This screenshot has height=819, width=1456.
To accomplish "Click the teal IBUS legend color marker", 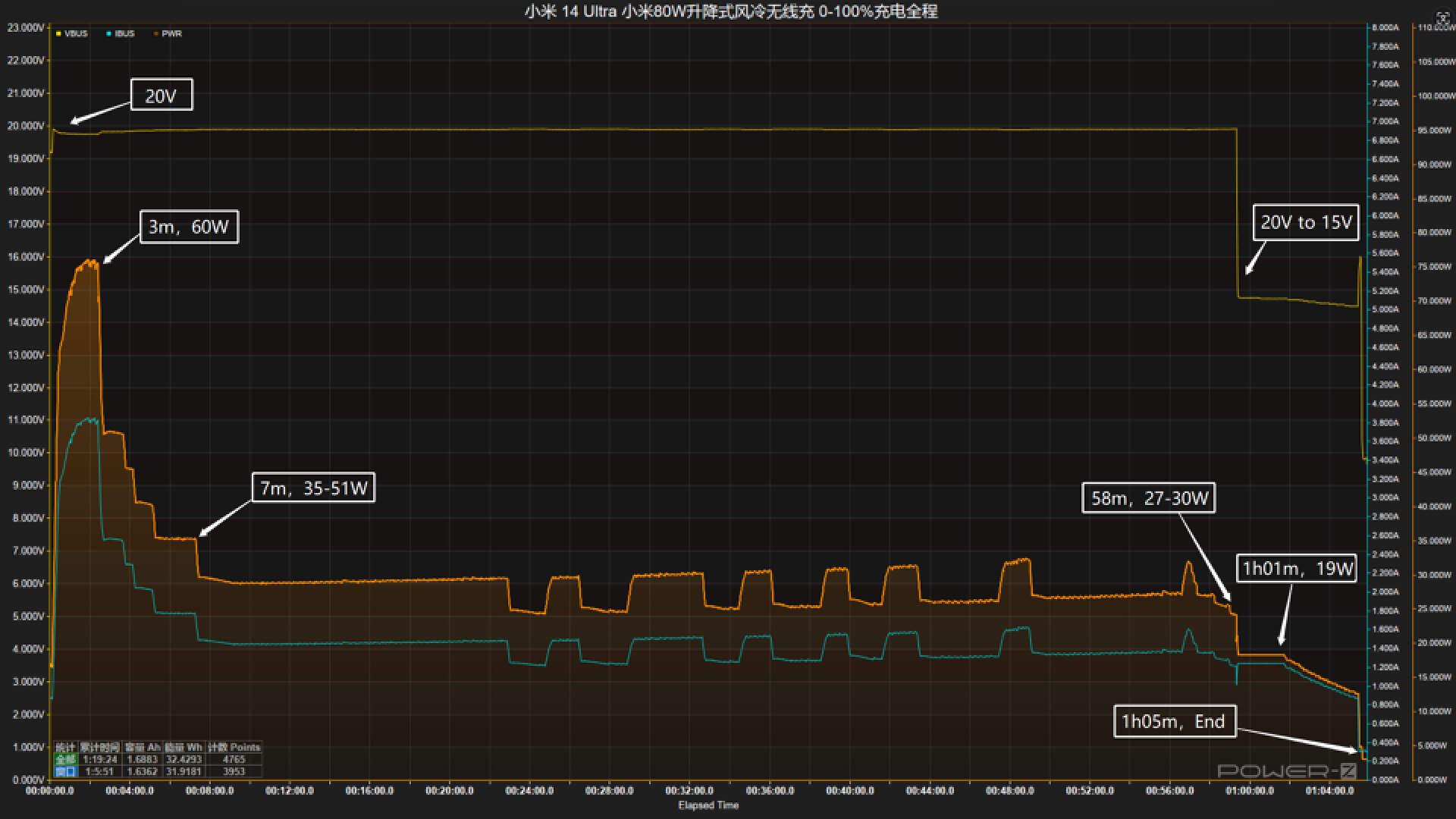I will [x=109, y=33].
